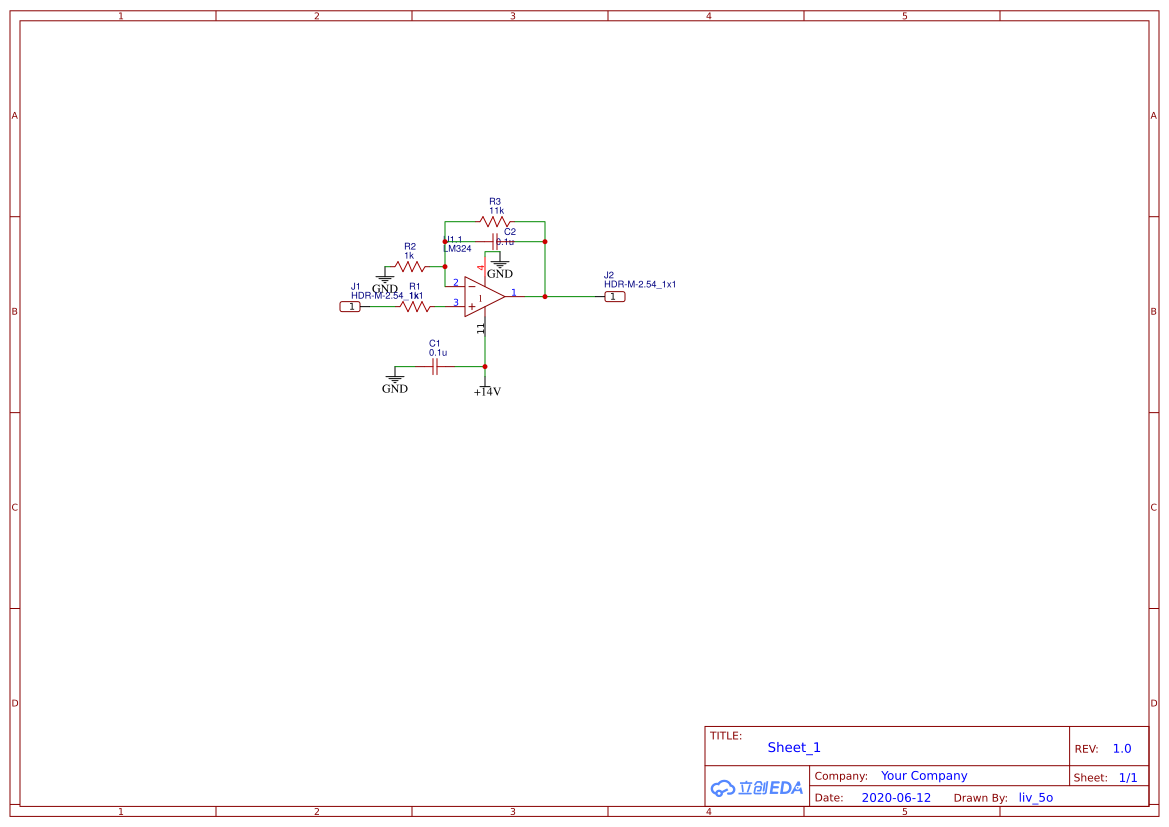
Task: Click the 1k value under R2
Action: click(409, 256)
